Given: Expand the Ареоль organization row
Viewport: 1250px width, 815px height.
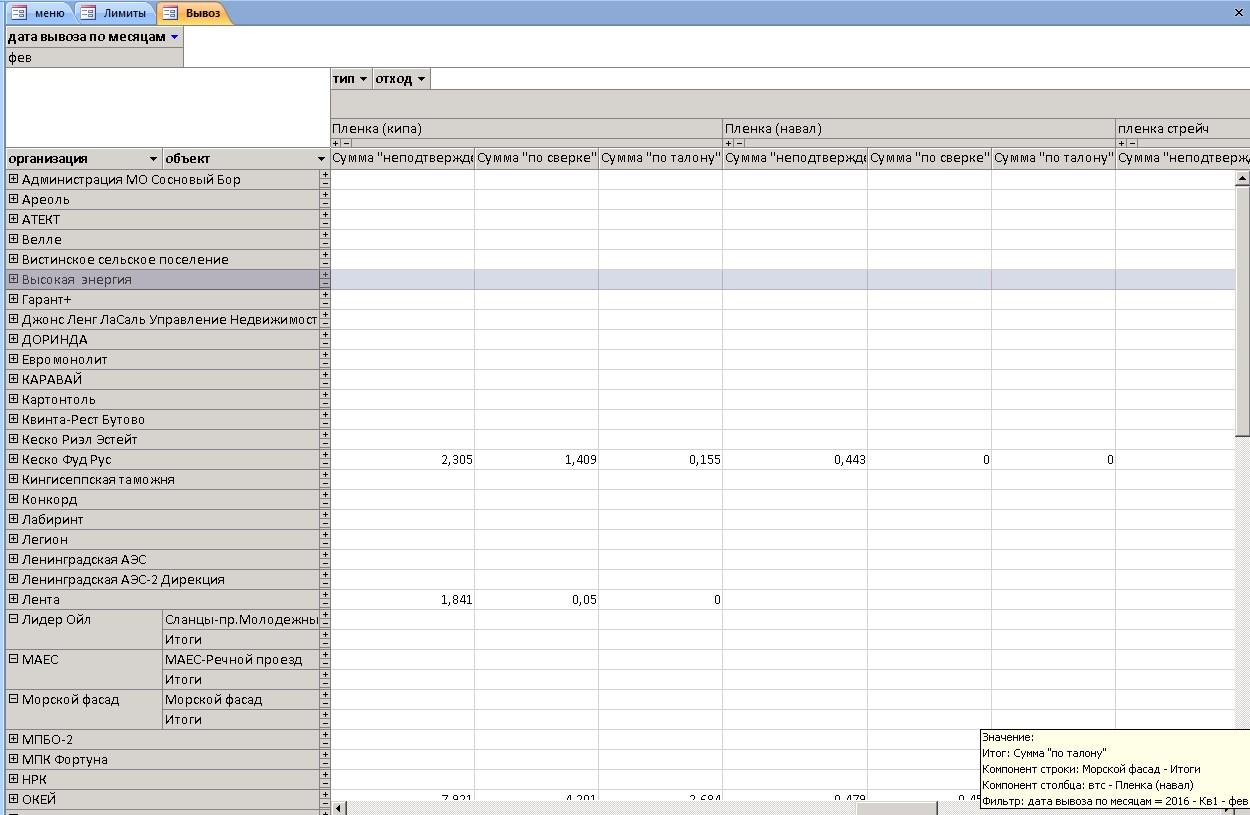Looking at the screenshot, I should point(14,199).
